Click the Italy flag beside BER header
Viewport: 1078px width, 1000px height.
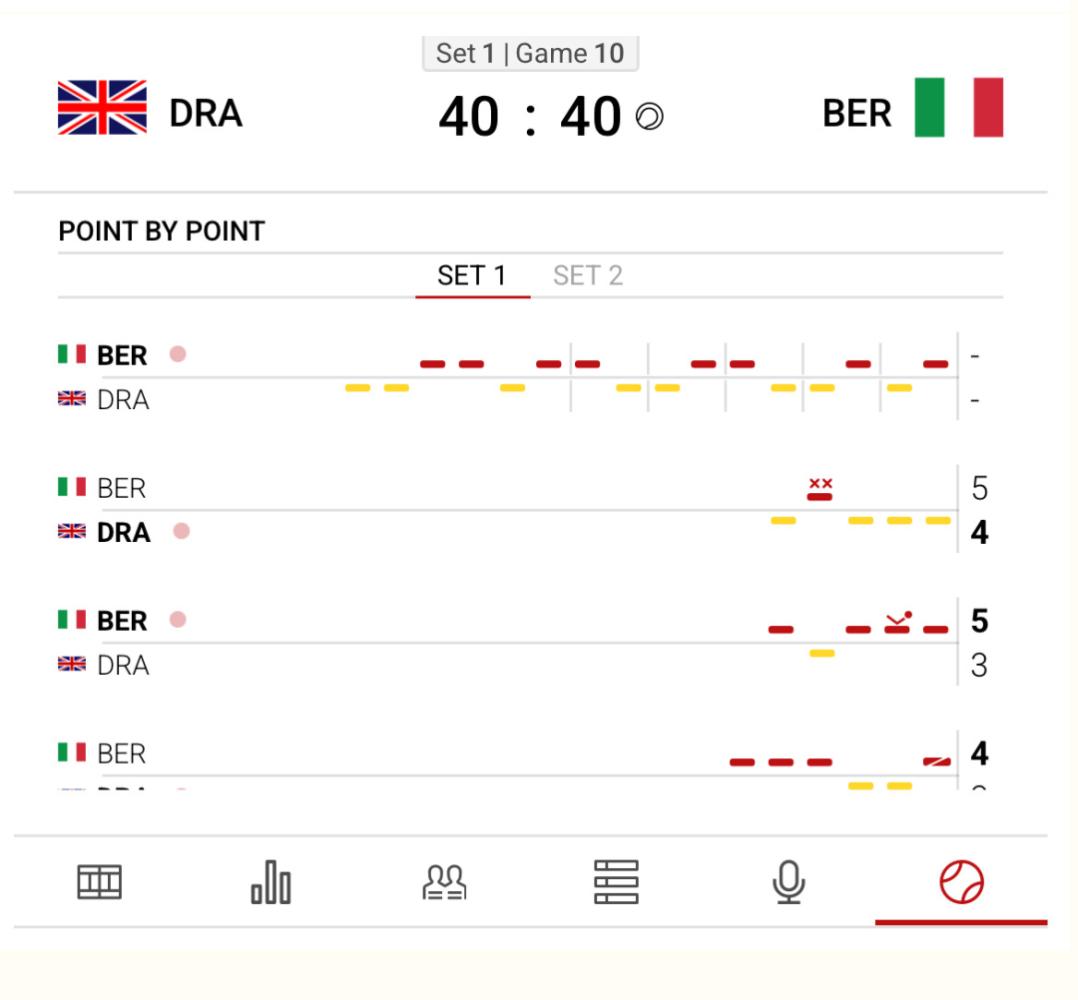(958, 108)
